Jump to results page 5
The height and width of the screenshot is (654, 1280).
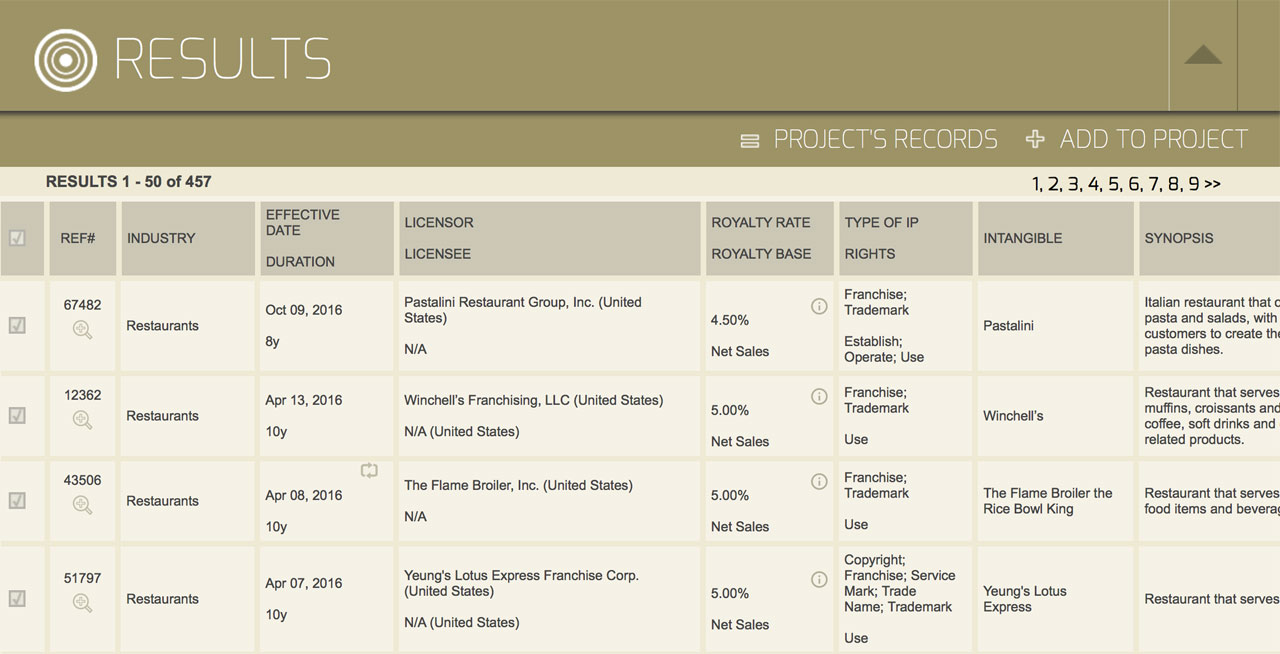pos(1114,184)
